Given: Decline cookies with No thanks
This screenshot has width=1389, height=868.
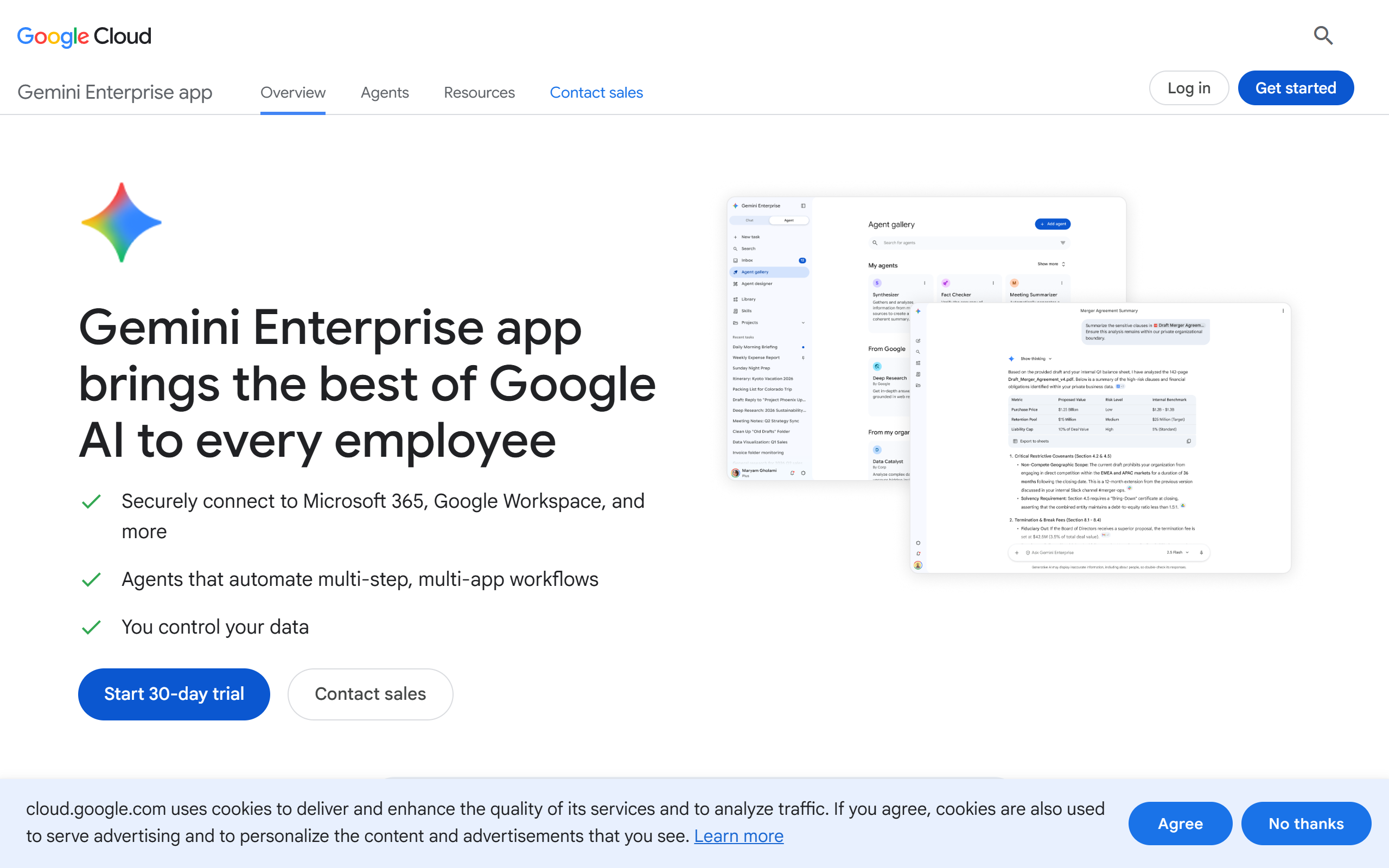Looking at the screenshot, I should click(x=1306, y=823).
